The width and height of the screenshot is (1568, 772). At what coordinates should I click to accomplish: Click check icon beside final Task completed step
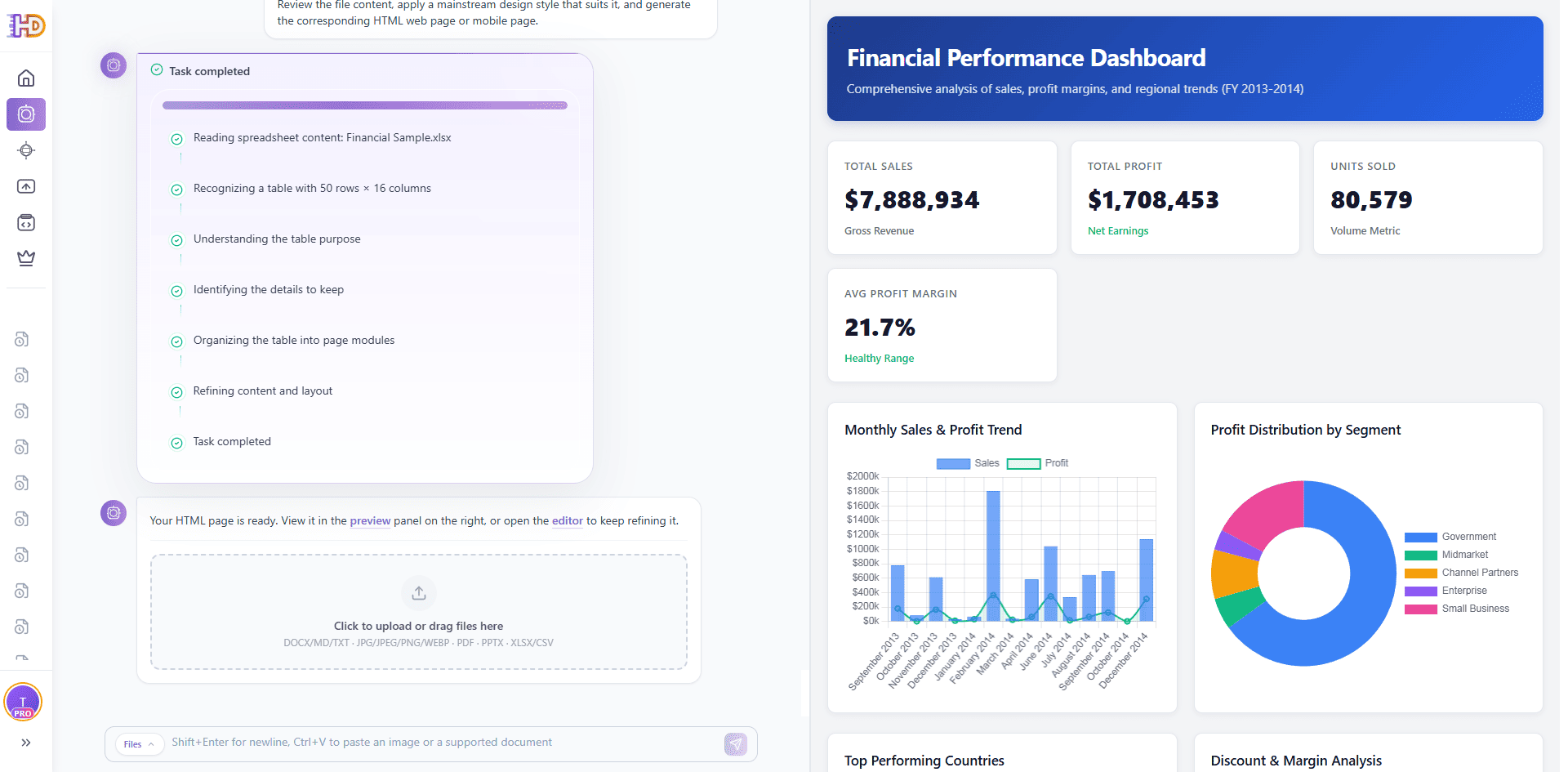(176, 443)
